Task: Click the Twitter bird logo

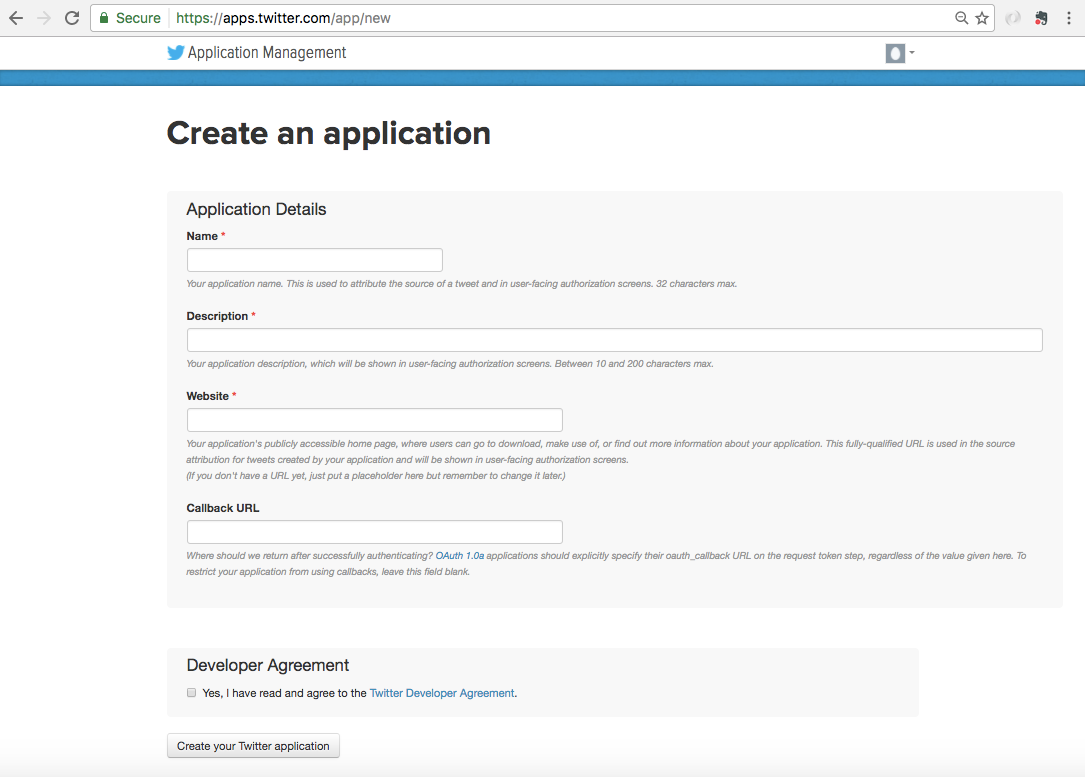Action: [176, 53]
